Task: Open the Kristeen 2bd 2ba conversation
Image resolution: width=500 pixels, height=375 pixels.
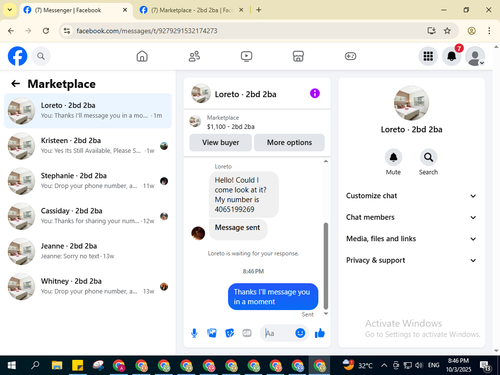Action: pyautogui.click(x=88, y=146)
